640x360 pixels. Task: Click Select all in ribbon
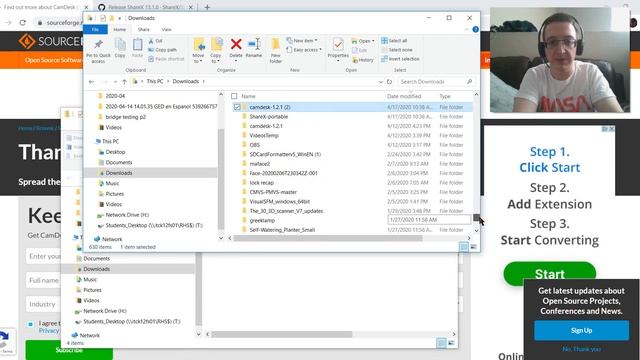click(x=394, y=41)
